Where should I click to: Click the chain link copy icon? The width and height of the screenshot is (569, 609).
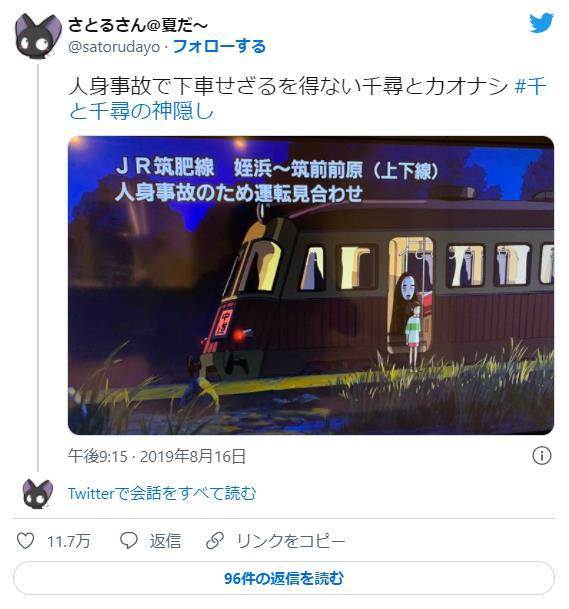(215, 541)
